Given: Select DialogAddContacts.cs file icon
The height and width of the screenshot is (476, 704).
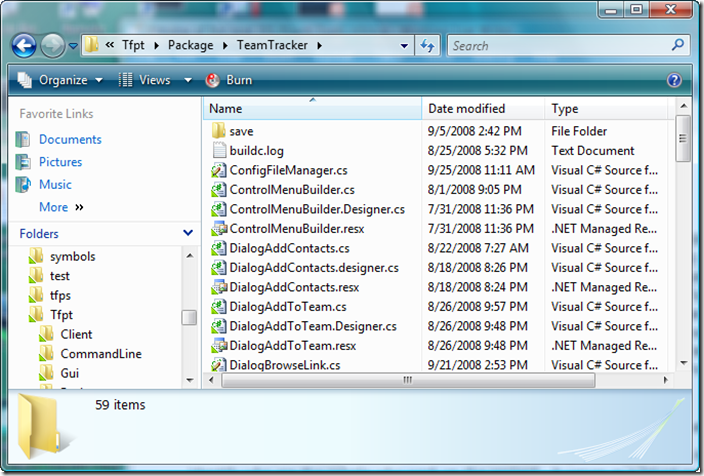Looking at the screenshot, I should (219, 248).
